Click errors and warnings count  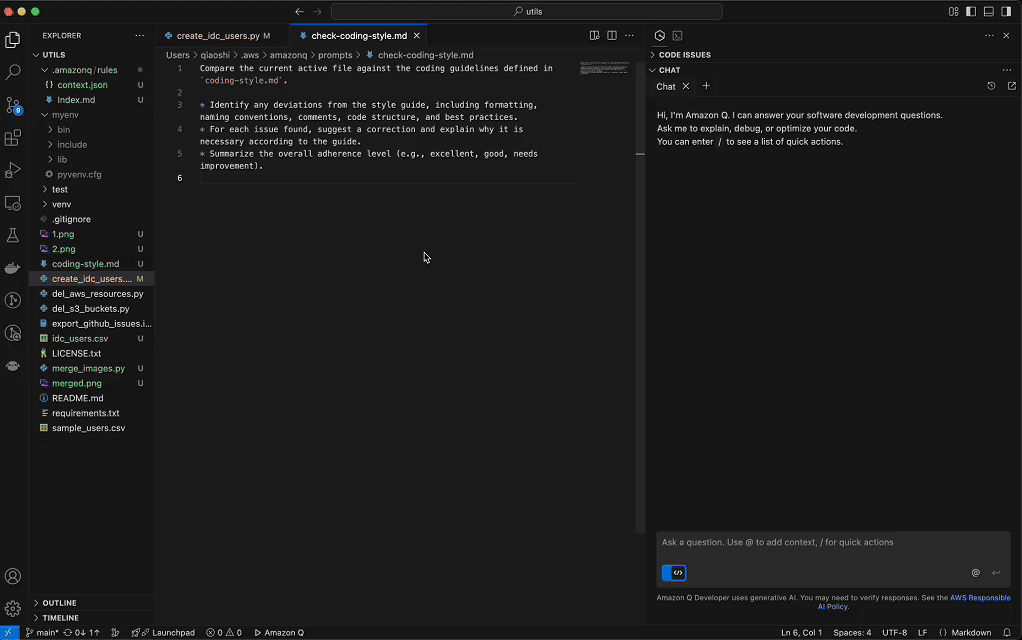pos(224,633)
